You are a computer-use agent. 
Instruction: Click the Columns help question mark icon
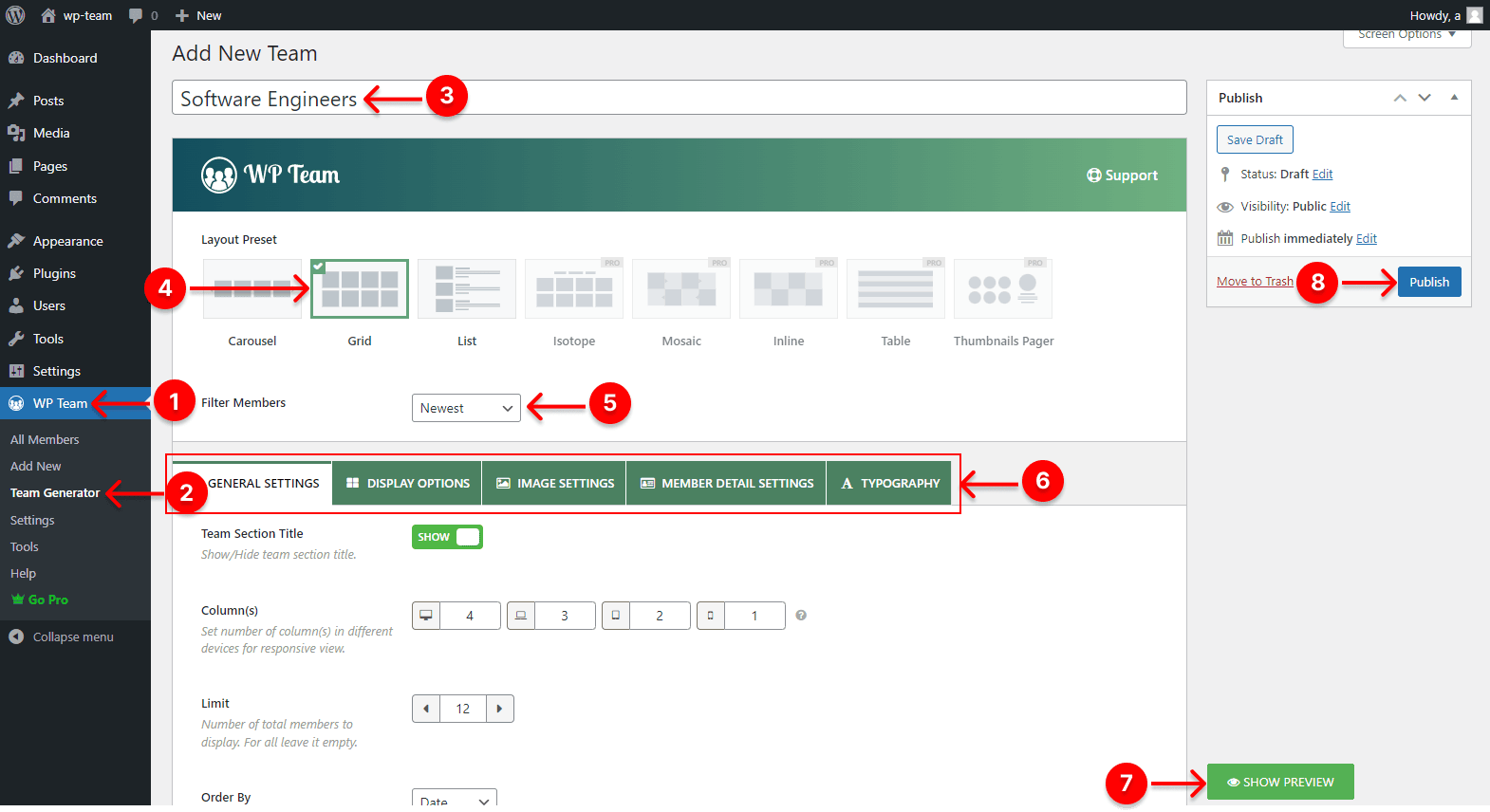pos(801,616)
